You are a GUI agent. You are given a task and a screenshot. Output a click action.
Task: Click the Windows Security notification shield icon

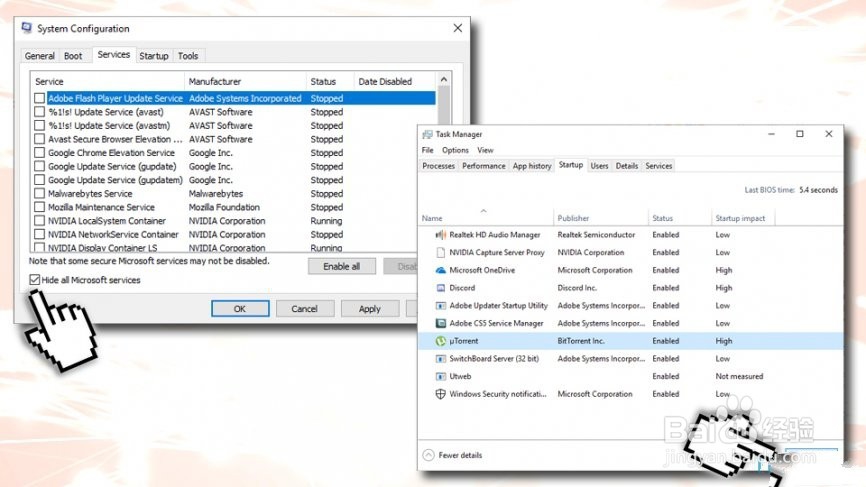[x=440, y=394]
